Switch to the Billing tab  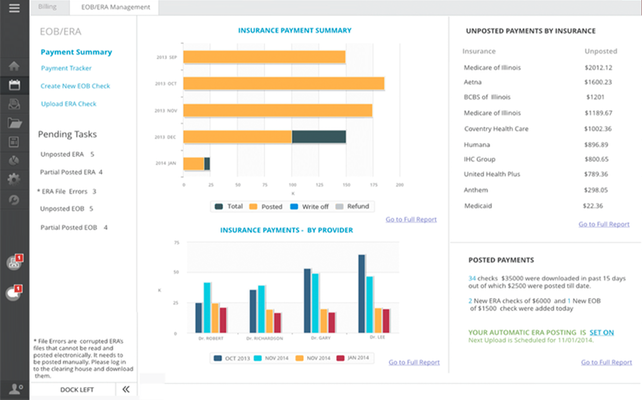(x=47, y=6)
